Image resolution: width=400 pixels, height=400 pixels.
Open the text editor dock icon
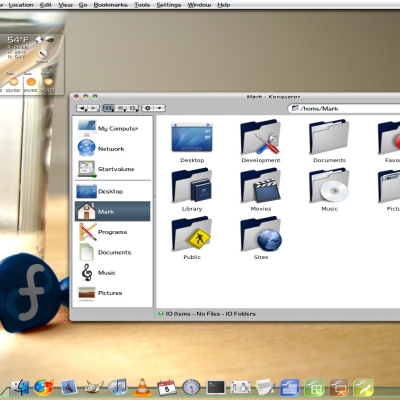[x=265, y=387]
